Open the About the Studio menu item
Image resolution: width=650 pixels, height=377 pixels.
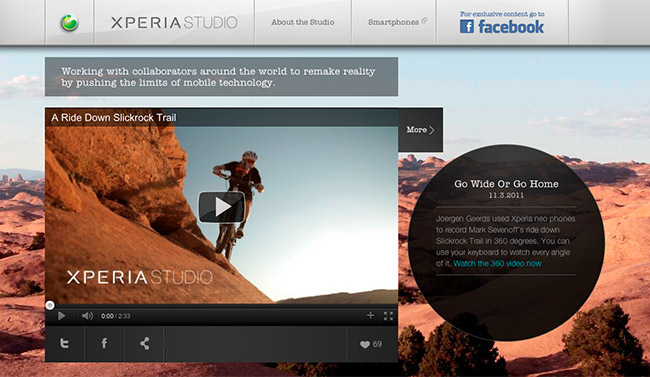pyautogui.click(x=303, y=22)
